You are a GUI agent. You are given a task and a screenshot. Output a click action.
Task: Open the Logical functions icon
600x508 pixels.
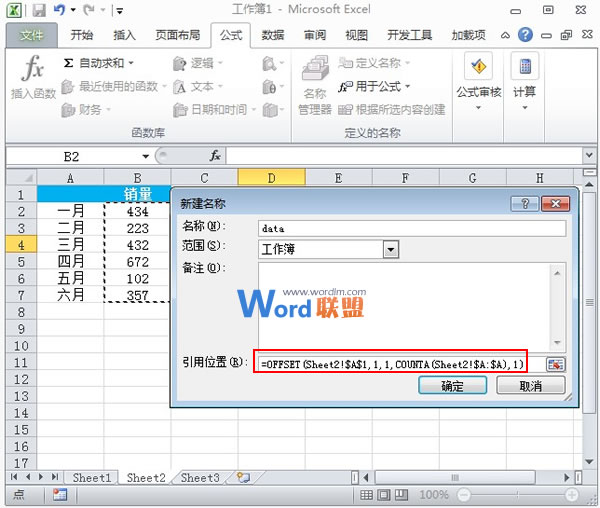(179, 63)
